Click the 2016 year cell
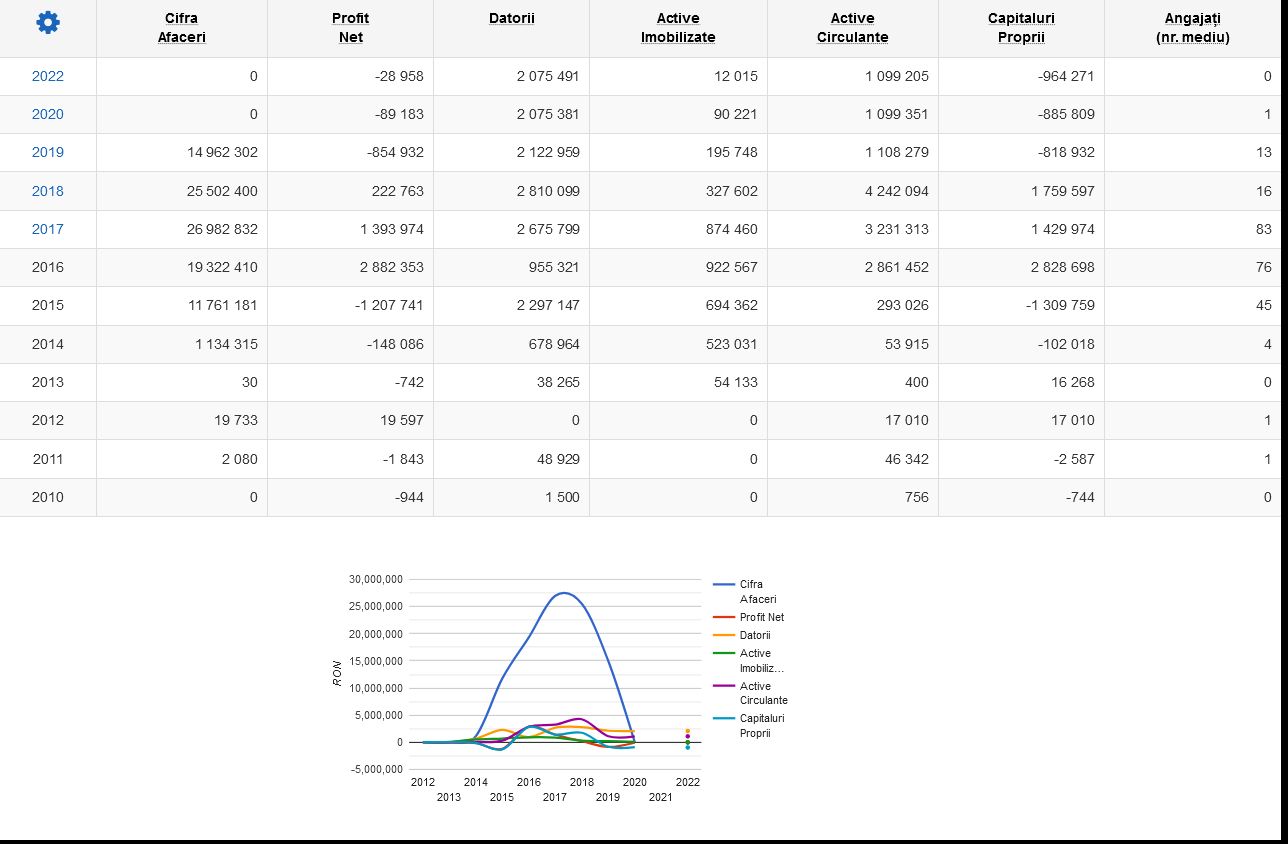Screen dimensions: 1288x844 coord(47,267)
